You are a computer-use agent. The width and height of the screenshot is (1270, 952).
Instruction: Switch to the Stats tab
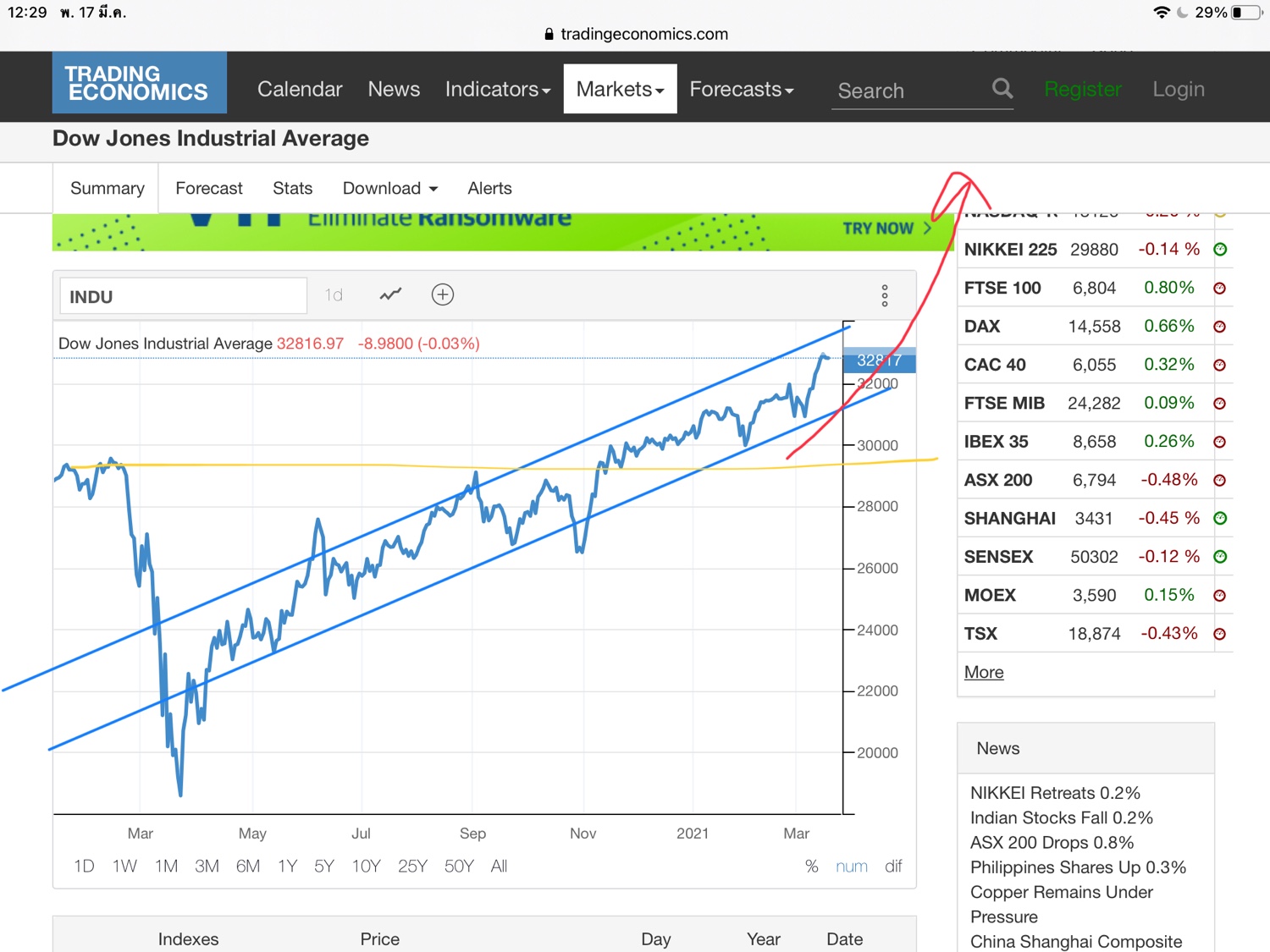[293, 188]
